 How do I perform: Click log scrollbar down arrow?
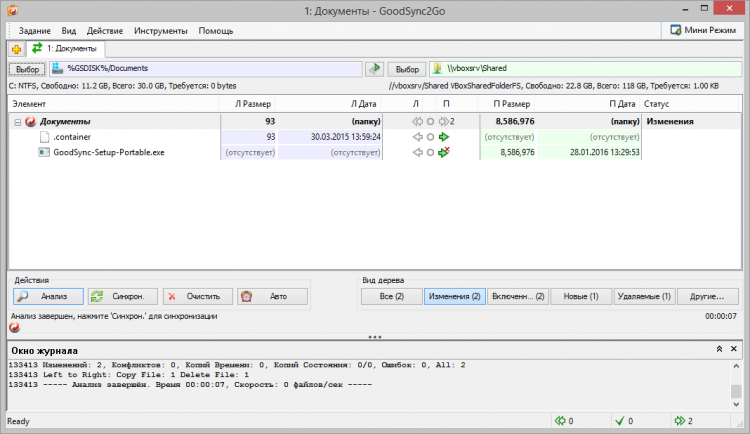(736, 405)
